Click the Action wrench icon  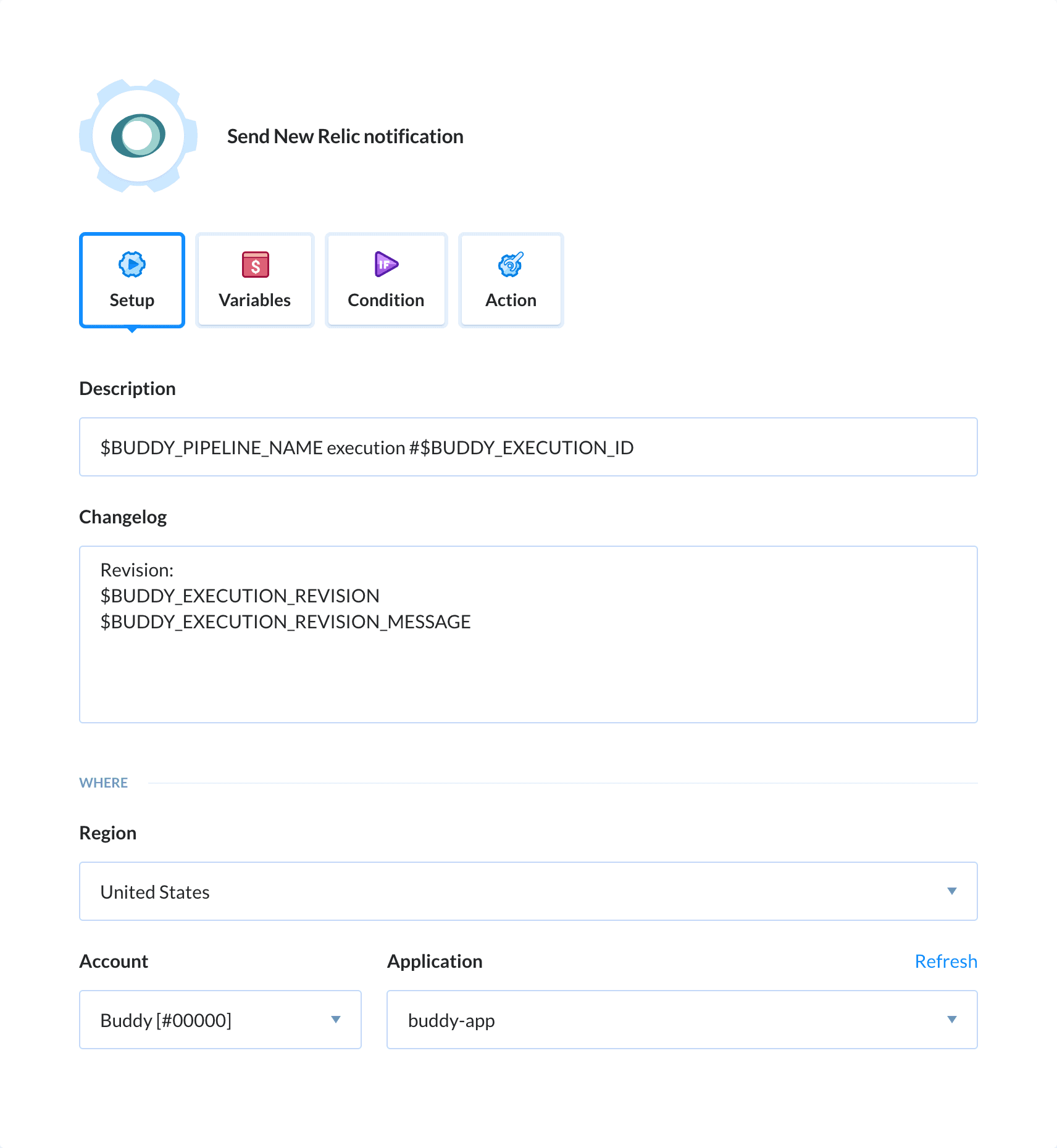point(510,265)
